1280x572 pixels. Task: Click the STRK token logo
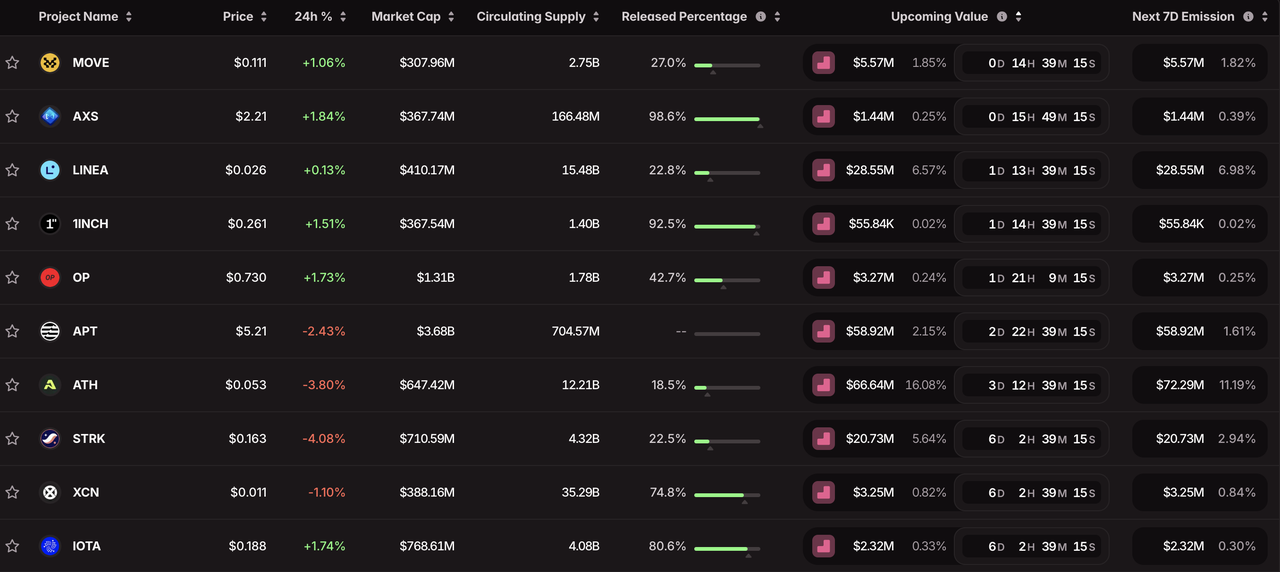point(50,439)
